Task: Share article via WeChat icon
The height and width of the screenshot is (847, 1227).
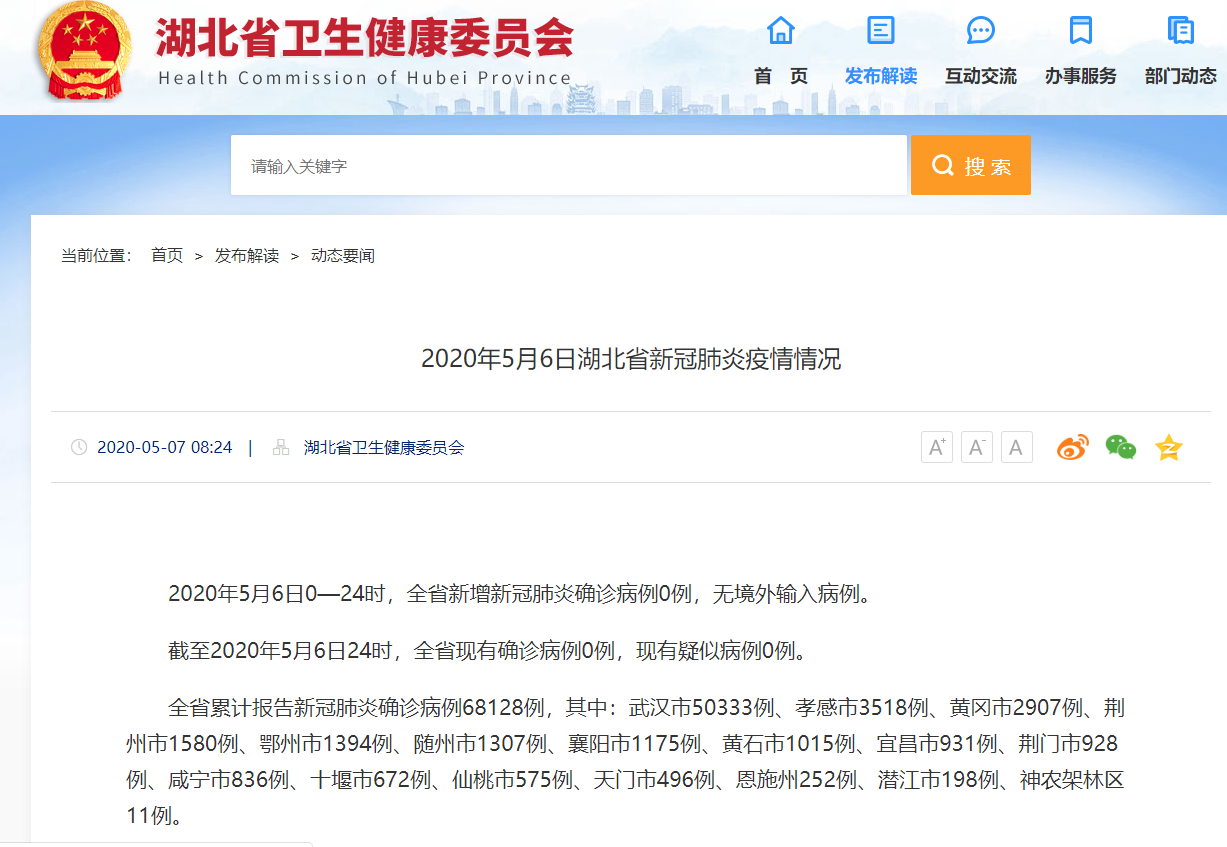Action: (1120, 448)
